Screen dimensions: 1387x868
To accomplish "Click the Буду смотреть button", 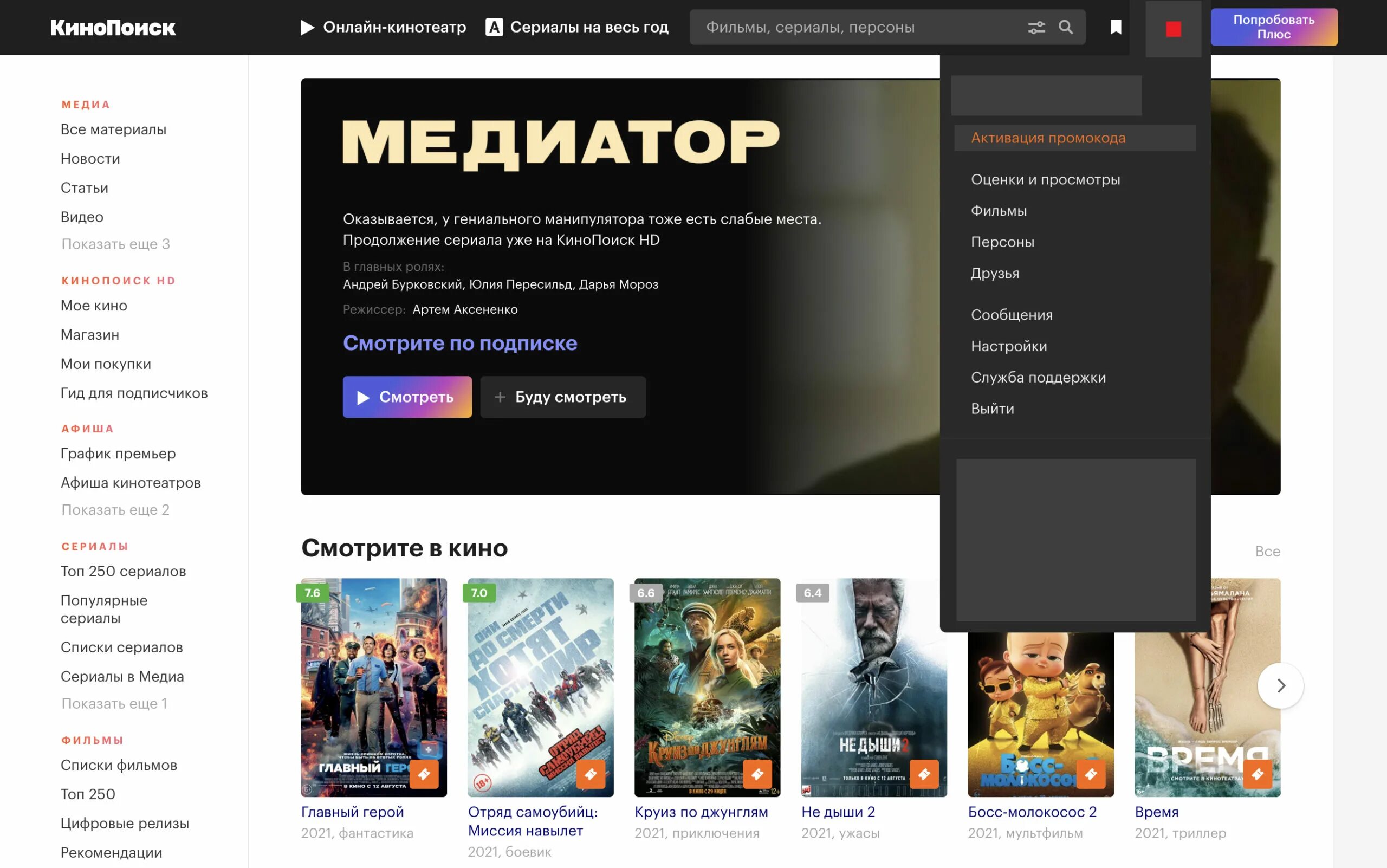I will [562, 397].
